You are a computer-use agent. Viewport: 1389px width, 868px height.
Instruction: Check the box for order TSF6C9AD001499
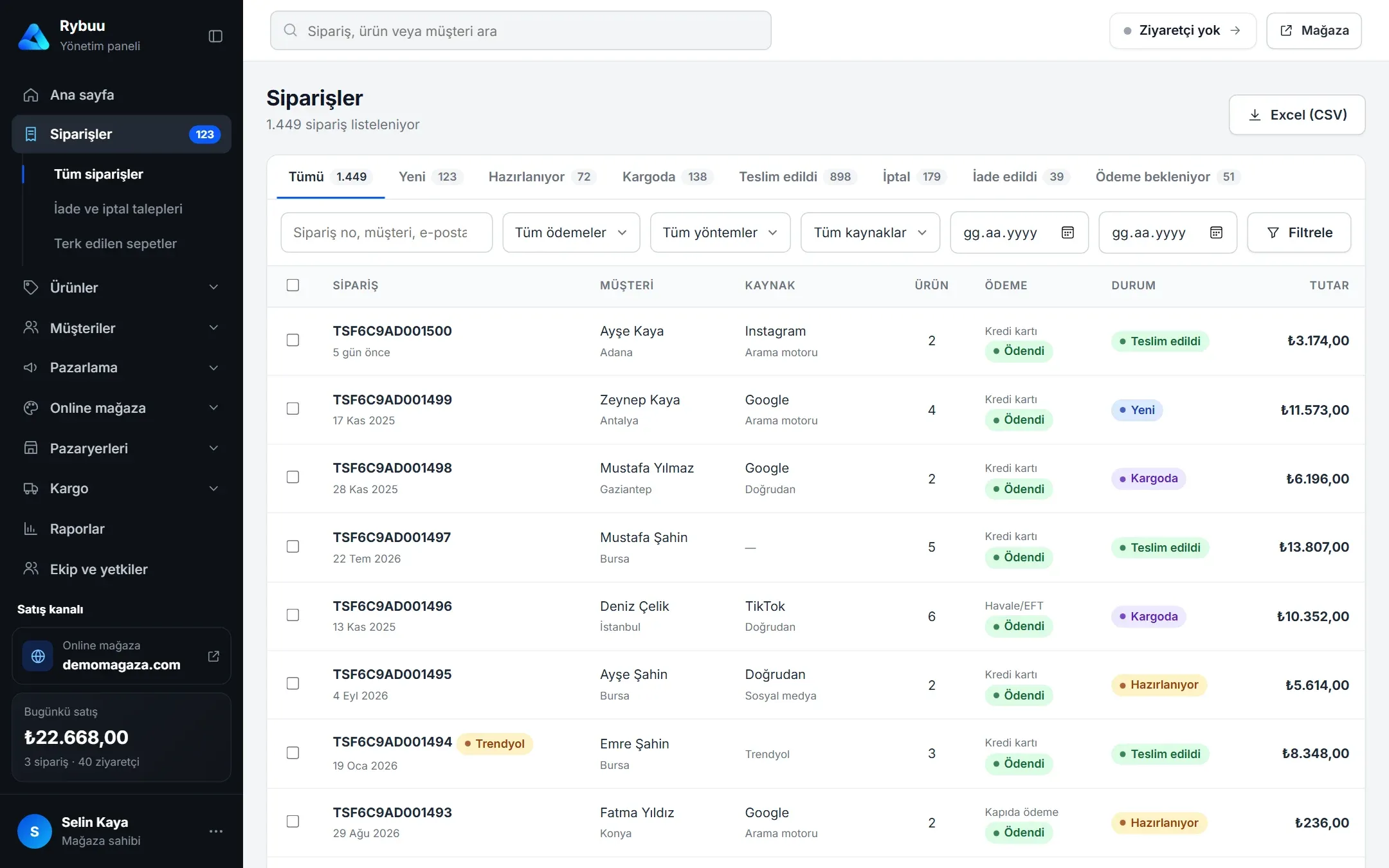(293, 409)
